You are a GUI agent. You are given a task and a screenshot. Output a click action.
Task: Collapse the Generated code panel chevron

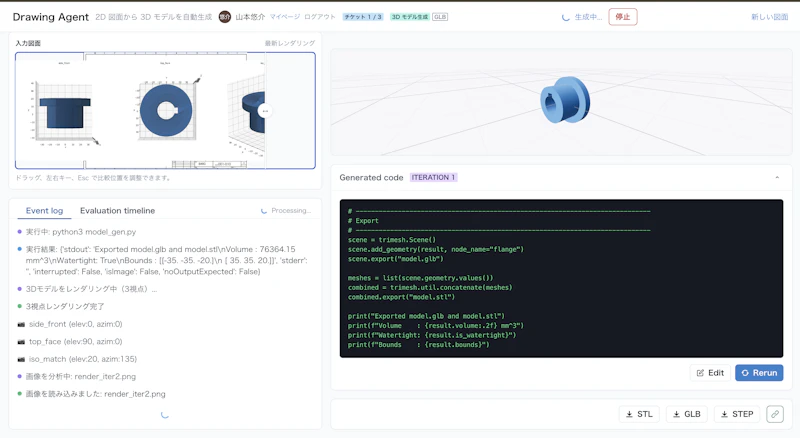point(777,178)
